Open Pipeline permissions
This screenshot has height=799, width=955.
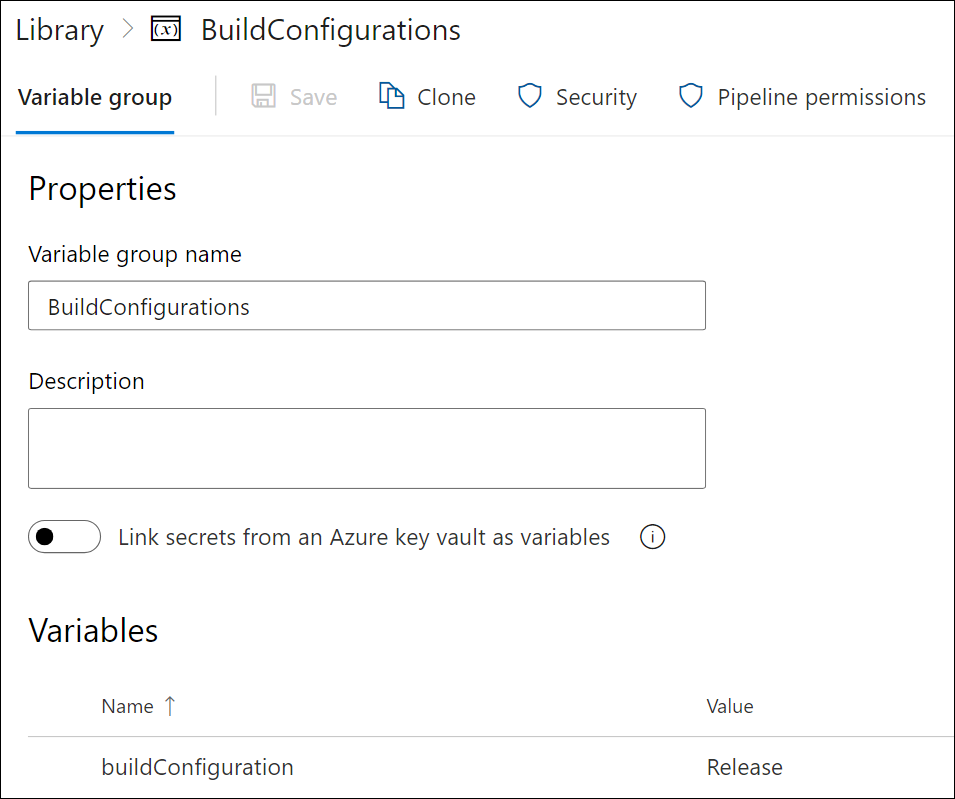tap(822, 97)
